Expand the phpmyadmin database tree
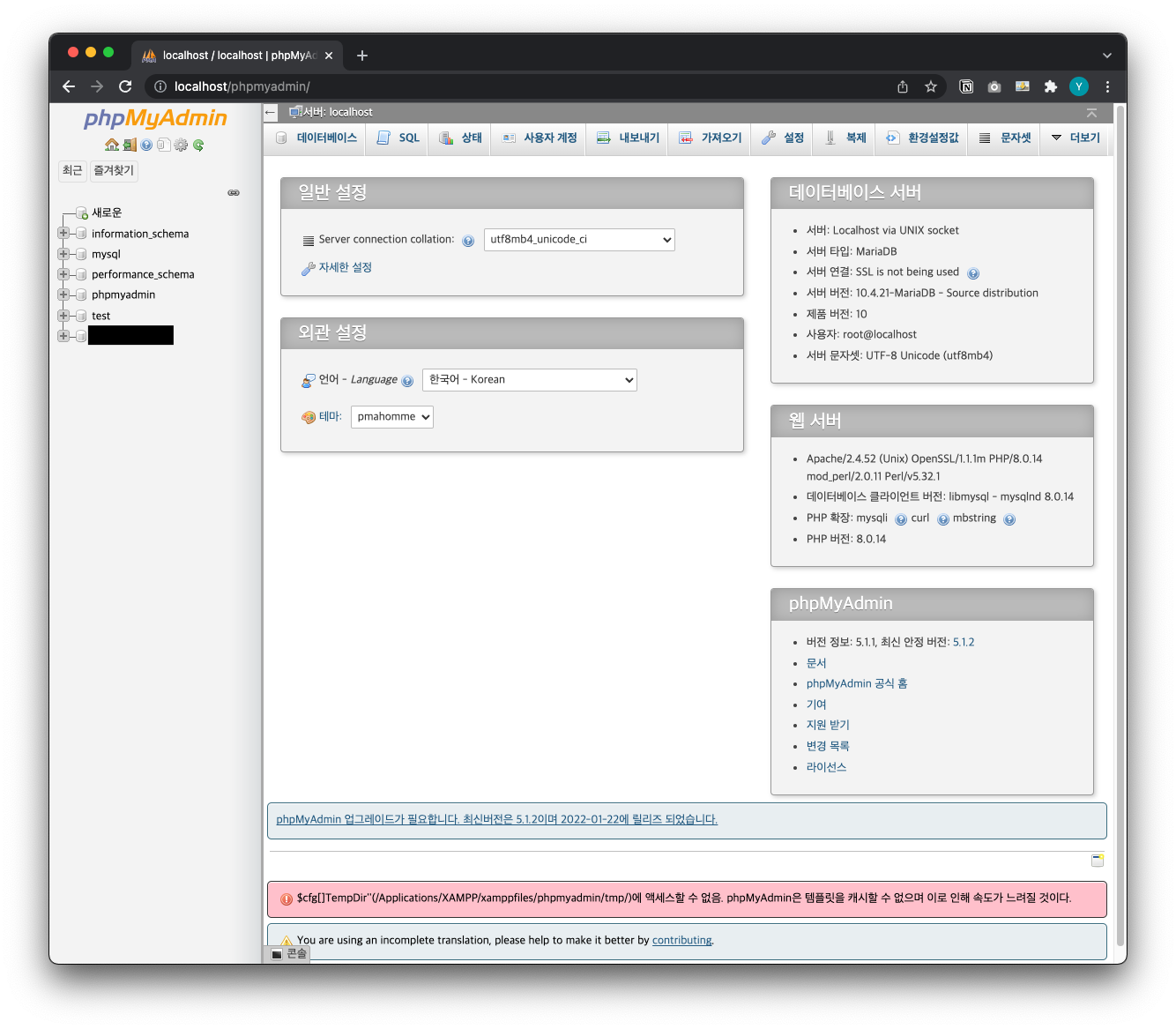Image resolution: width=1176 pixels, height=1029 pixels. pyautogui.click(x=63, y=295)
